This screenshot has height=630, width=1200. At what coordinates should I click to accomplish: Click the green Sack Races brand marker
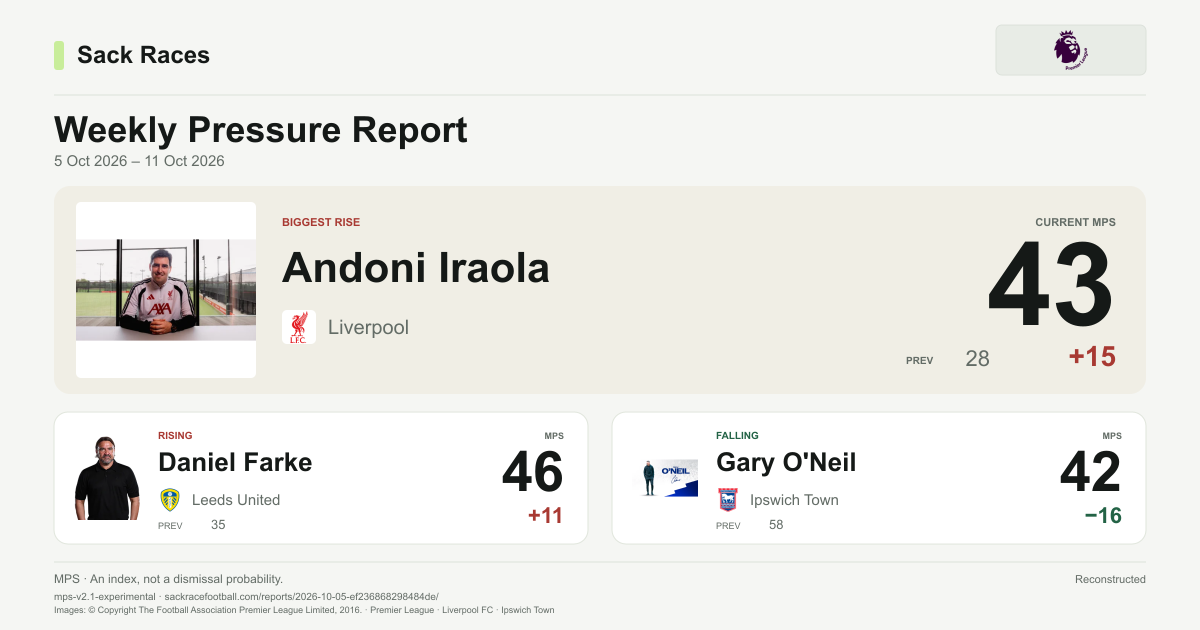pyautogui.click(x=59, y=55)
